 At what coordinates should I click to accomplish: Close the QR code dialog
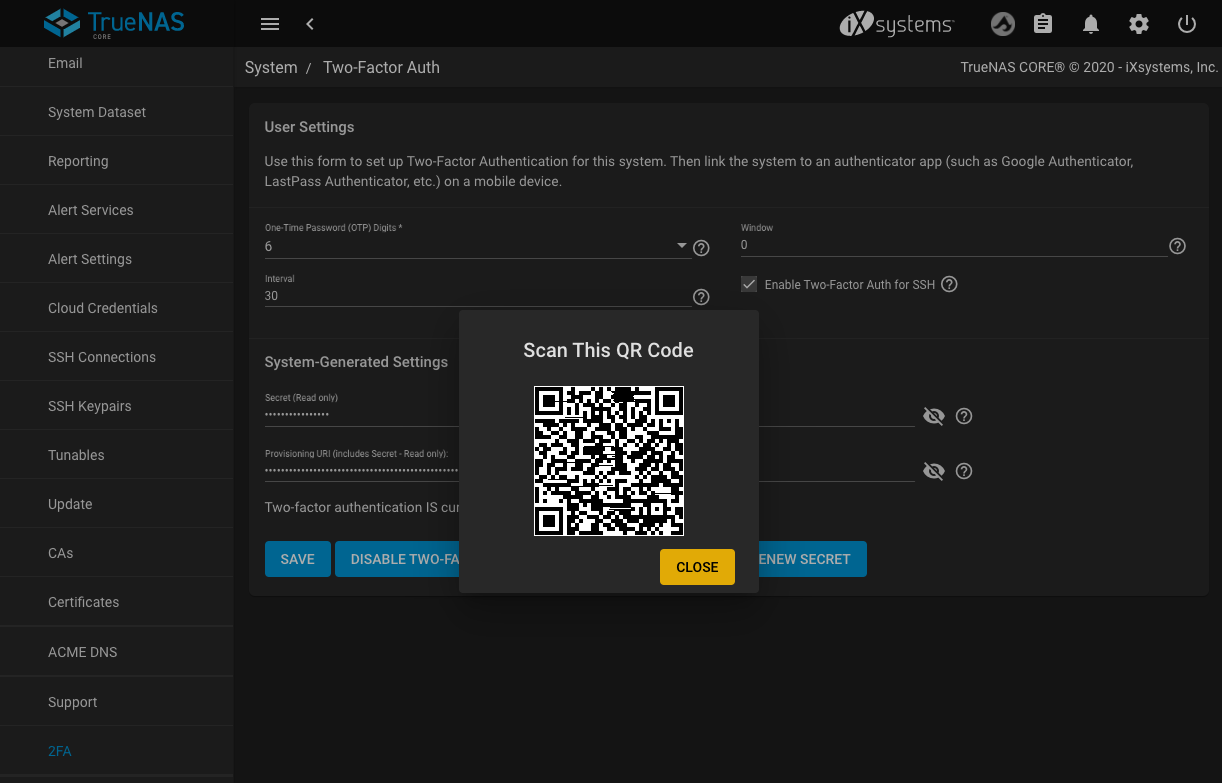697,567
